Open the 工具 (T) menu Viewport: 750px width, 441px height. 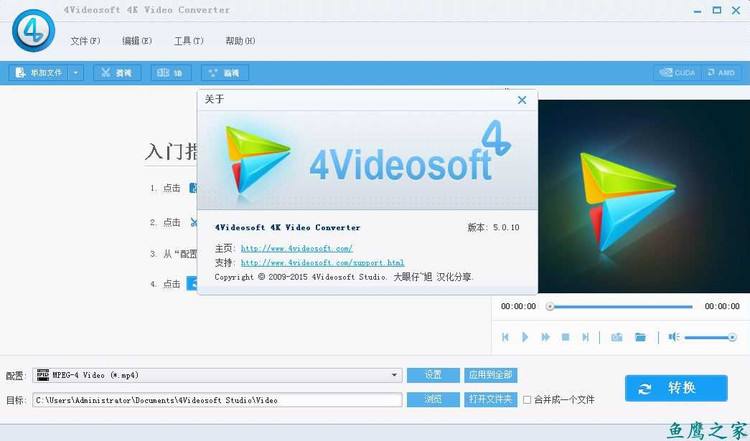coord(188,41)
